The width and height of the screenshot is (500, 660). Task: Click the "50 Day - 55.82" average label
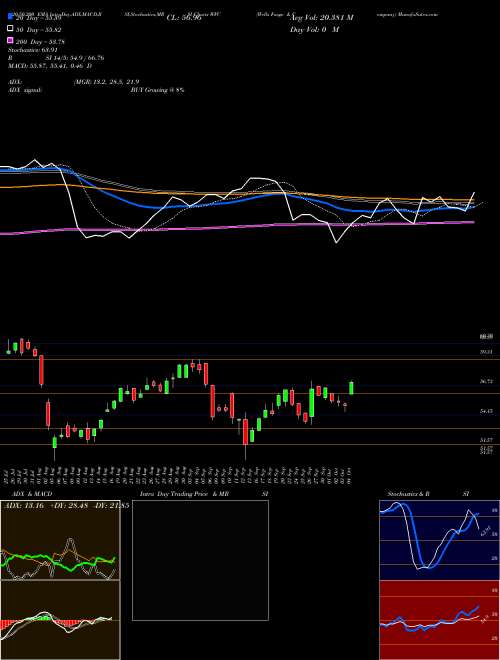38,30
